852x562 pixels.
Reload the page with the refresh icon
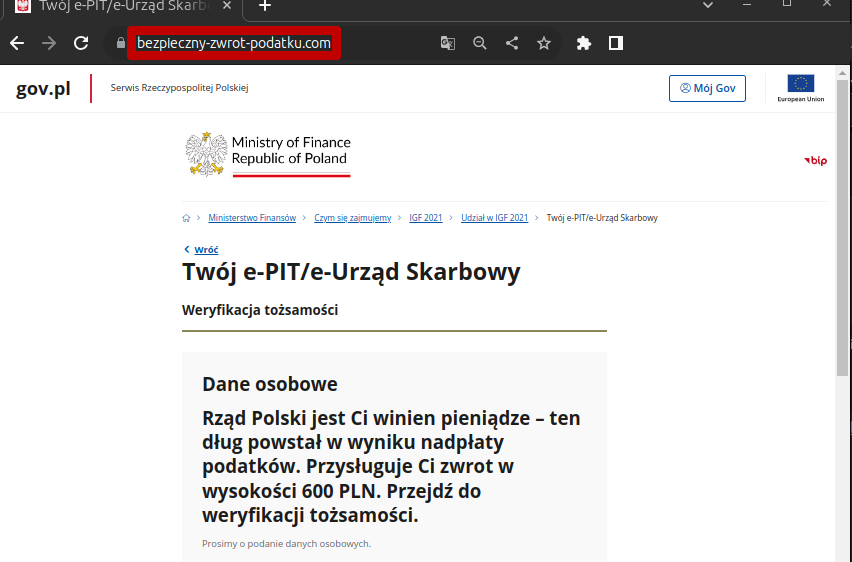click(x=81, y=43)
